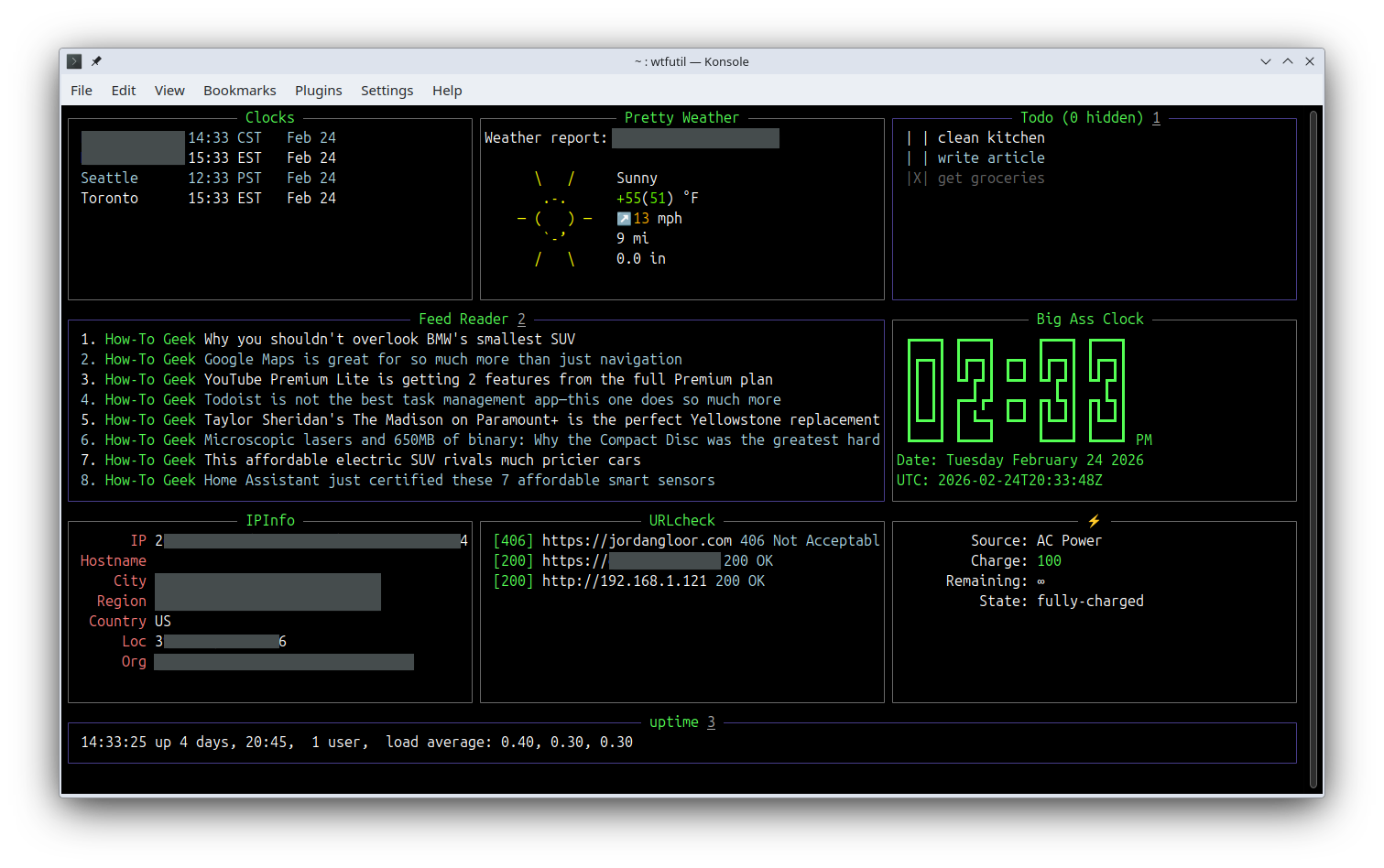Click the Remaining: ∞ battery line

point(995,580)
